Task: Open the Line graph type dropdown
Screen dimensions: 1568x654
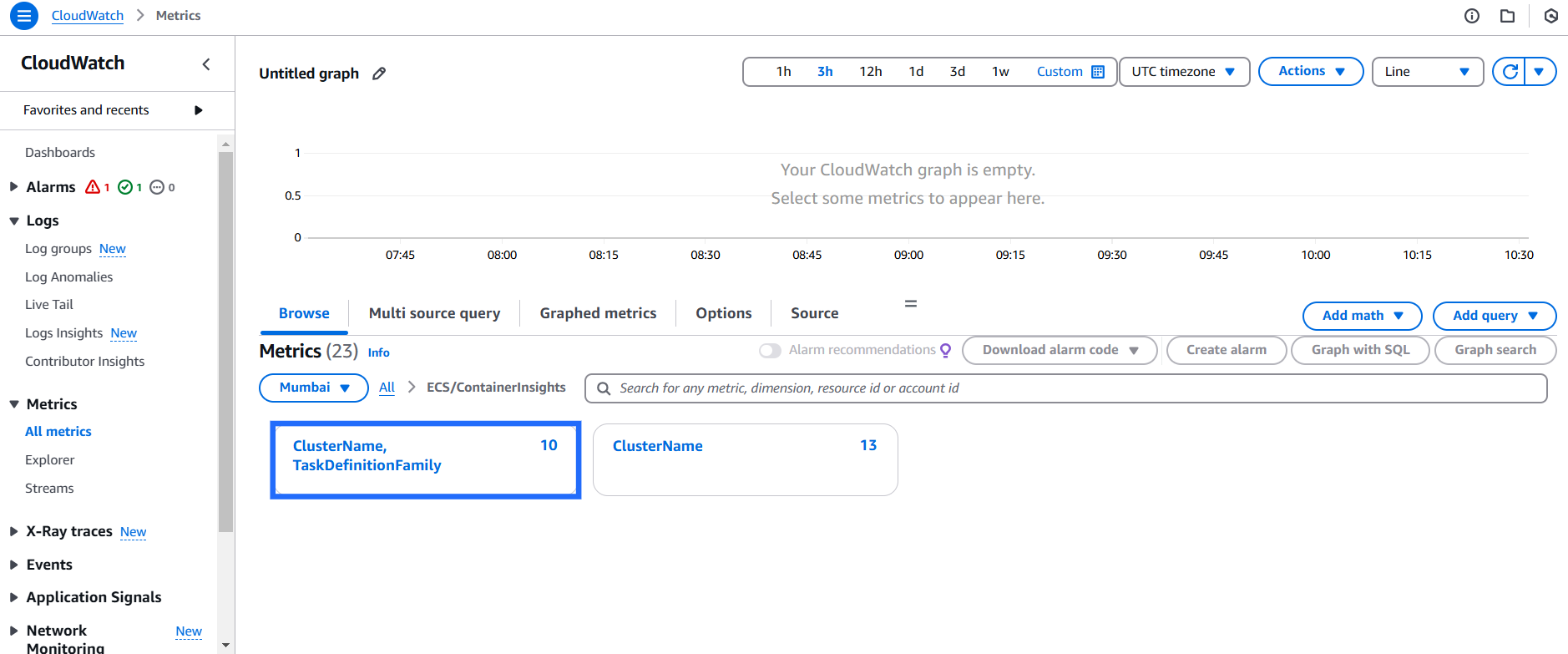Action: [x=1427, y=72]
